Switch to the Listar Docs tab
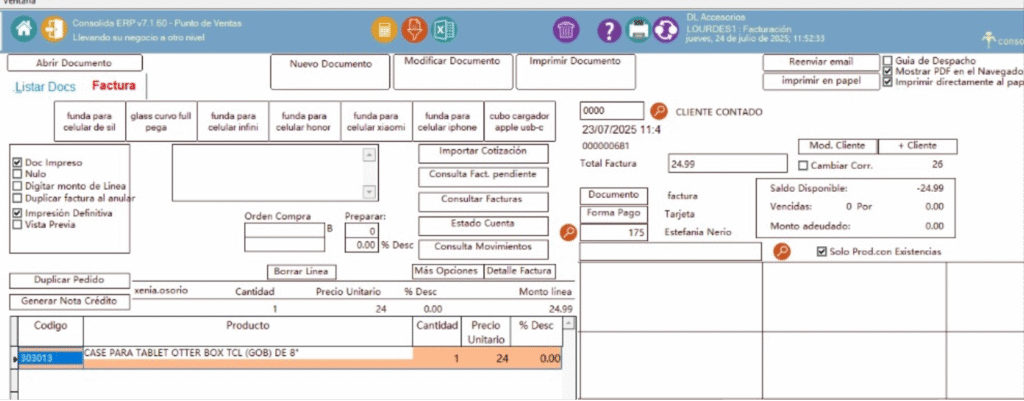The height and width of the screenshot is (401, 1024). (x=45, y=87)
